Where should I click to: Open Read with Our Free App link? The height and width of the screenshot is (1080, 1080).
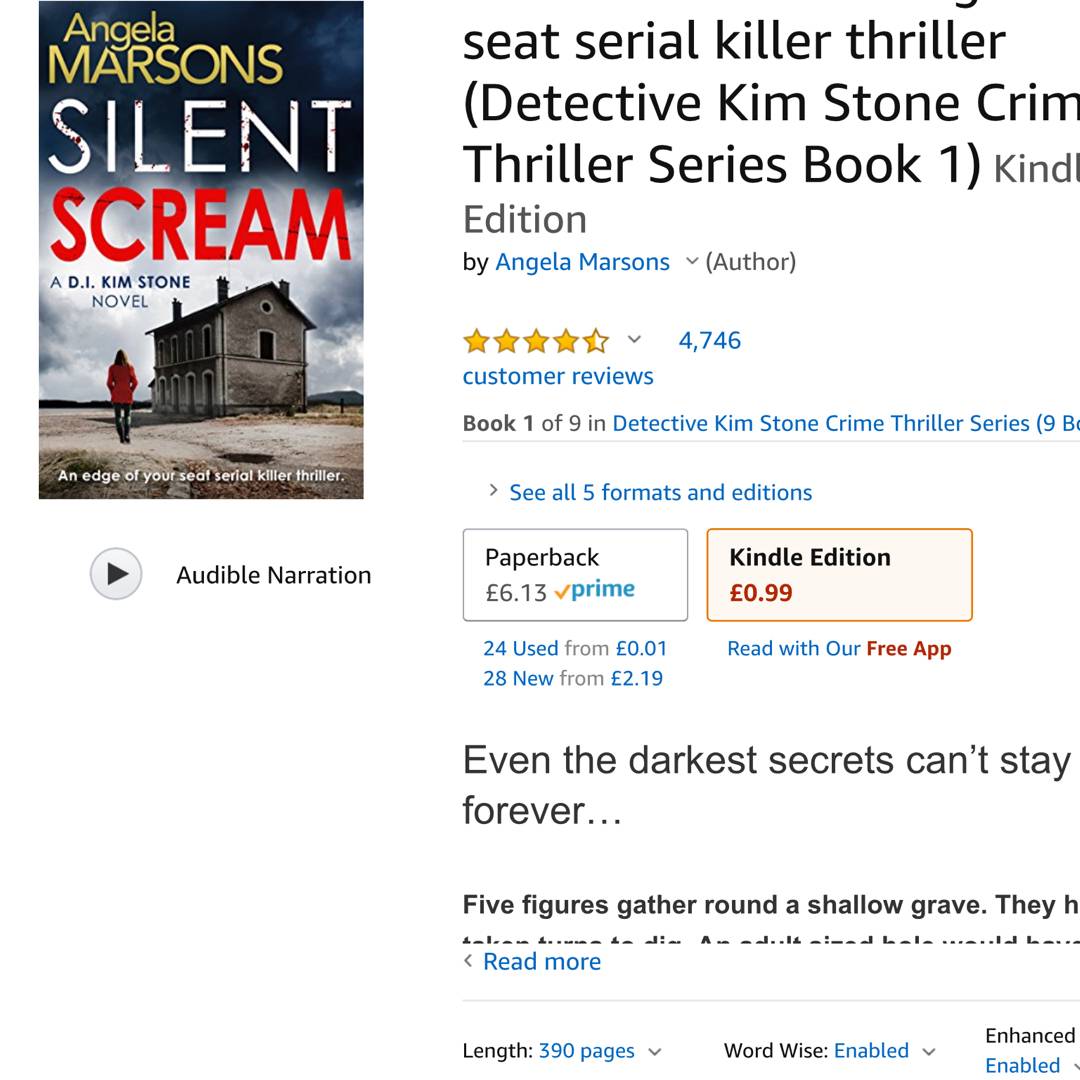[839, 648]
